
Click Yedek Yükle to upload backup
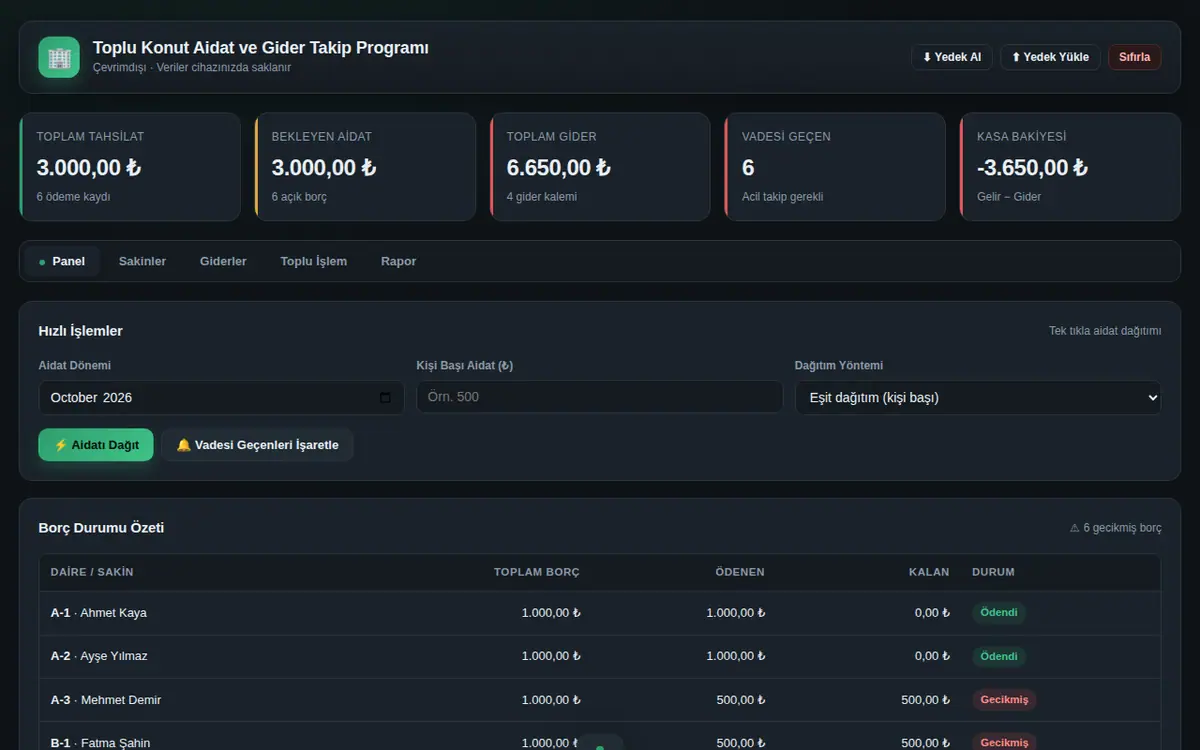1050,57
